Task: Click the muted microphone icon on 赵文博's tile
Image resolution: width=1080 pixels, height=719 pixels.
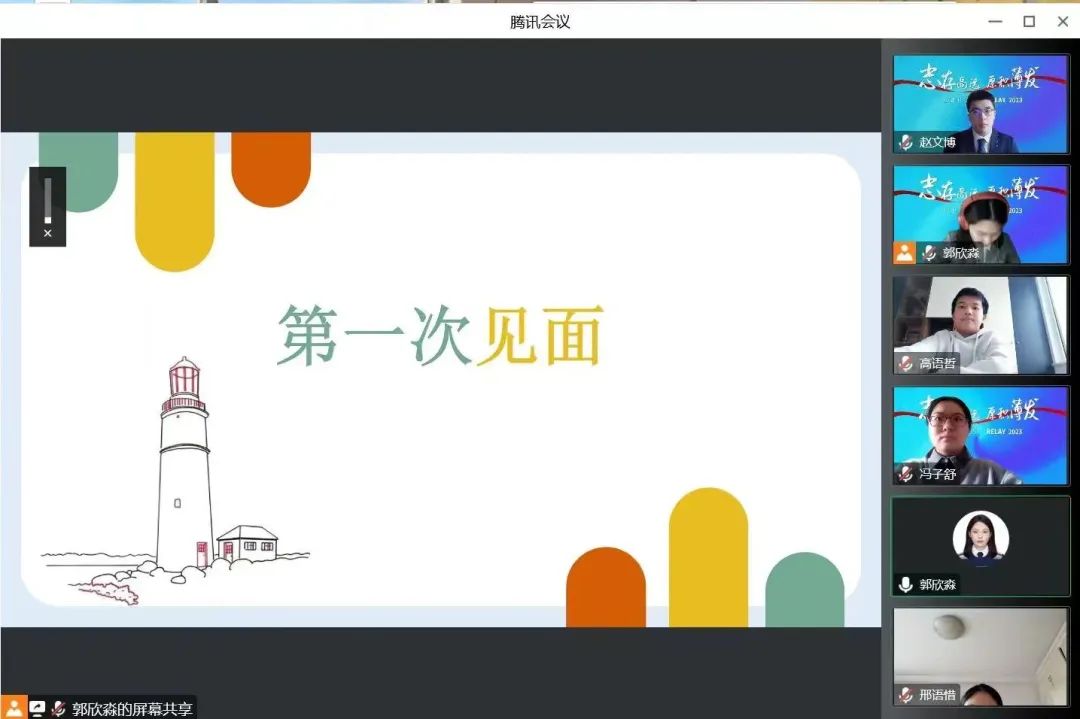Action: 906,143
